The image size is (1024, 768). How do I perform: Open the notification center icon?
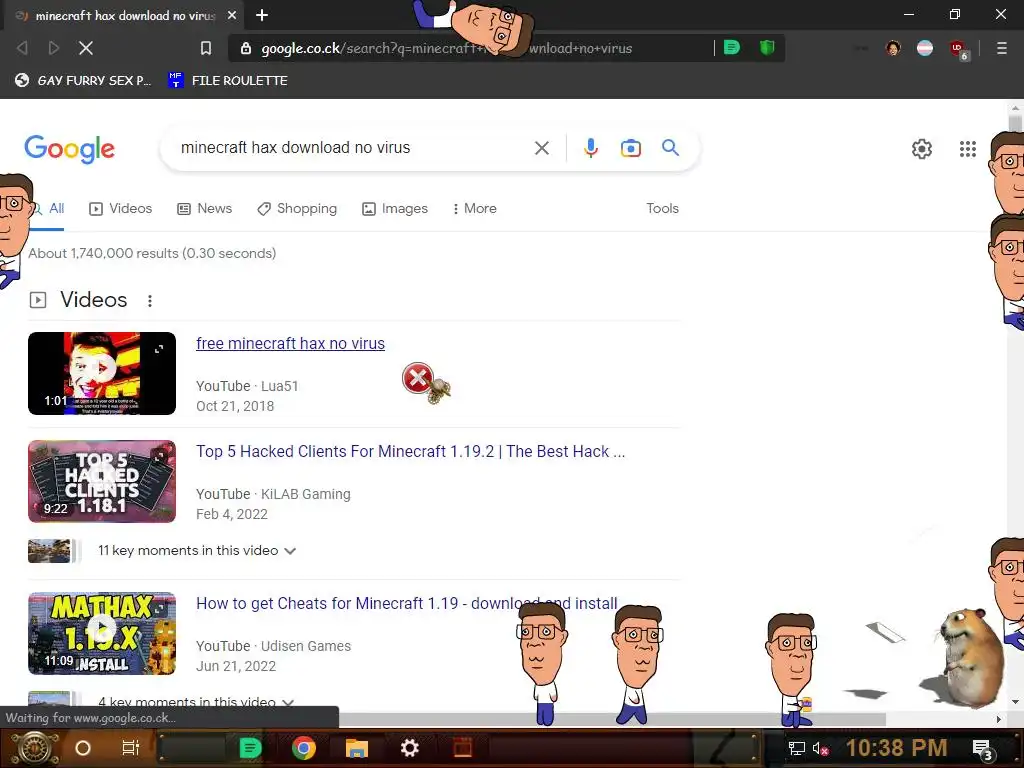coord(984,749)
